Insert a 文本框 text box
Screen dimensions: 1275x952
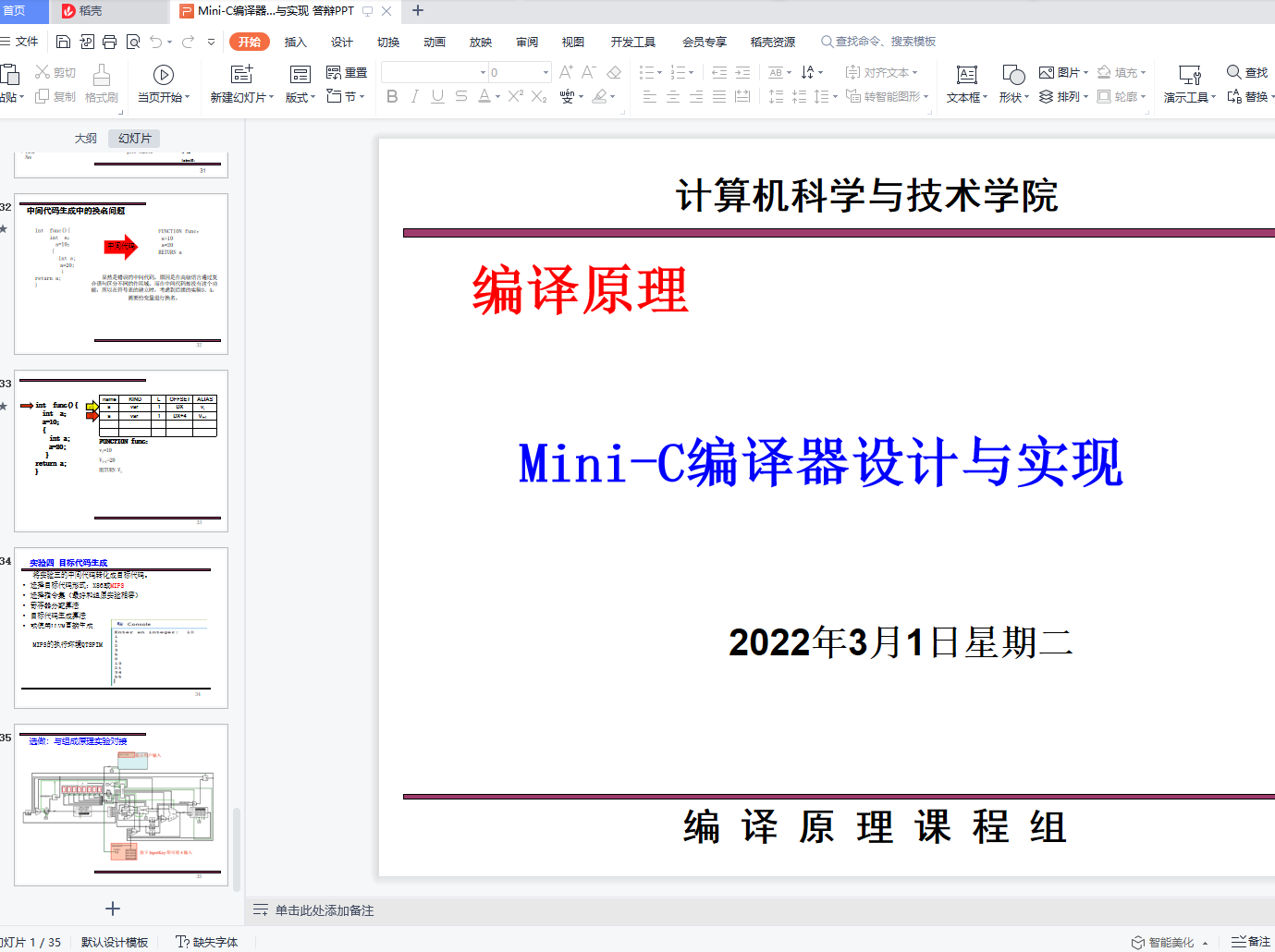[x=965, y=83]
